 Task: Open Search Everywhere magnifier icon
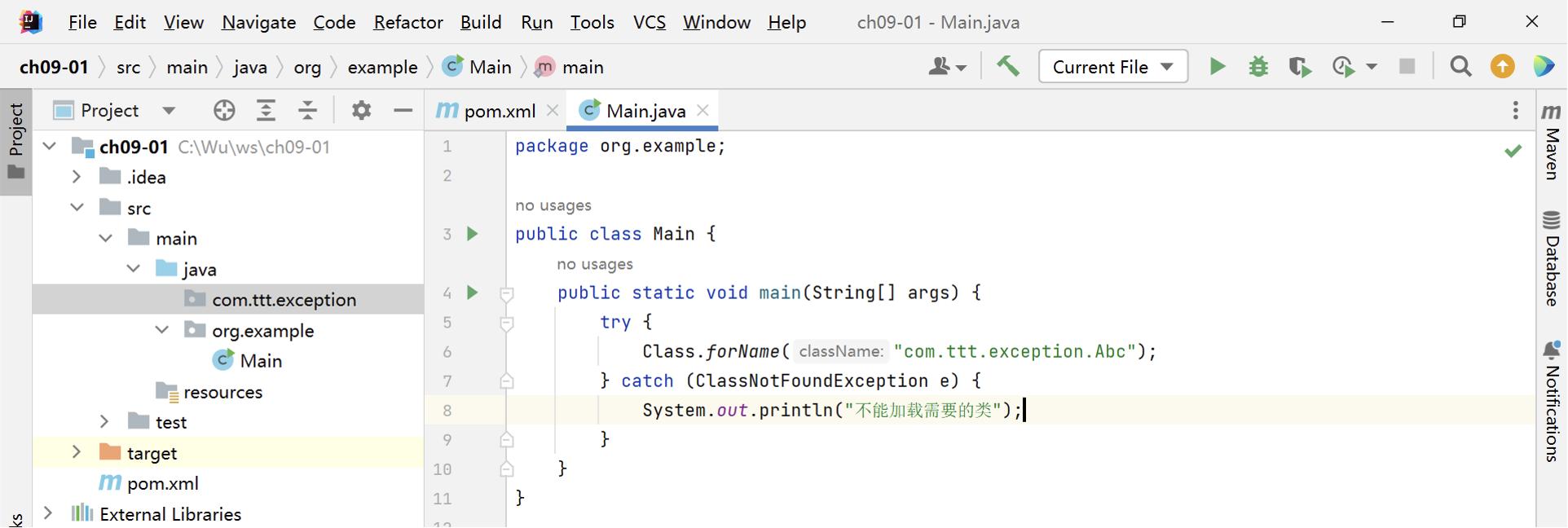click(x=1461, y=67)
